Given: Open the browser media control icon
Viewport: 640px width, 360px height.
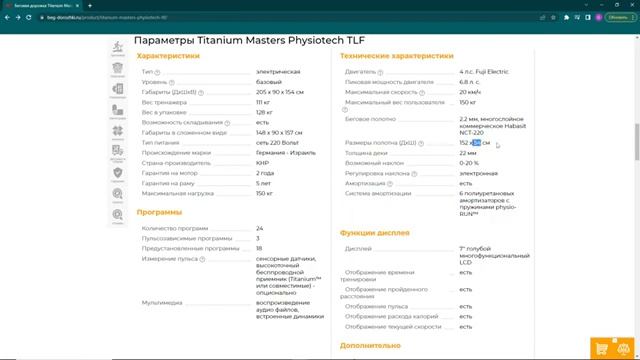Looking at the screenshot, I should click(x=577, y=18).
